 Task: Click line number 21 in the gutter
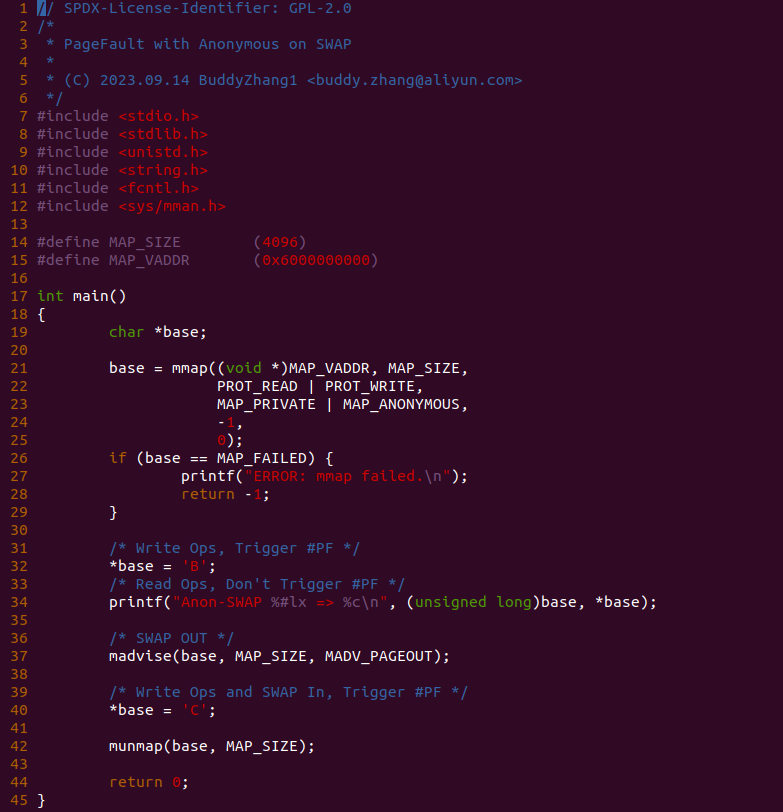click(19, 368)
